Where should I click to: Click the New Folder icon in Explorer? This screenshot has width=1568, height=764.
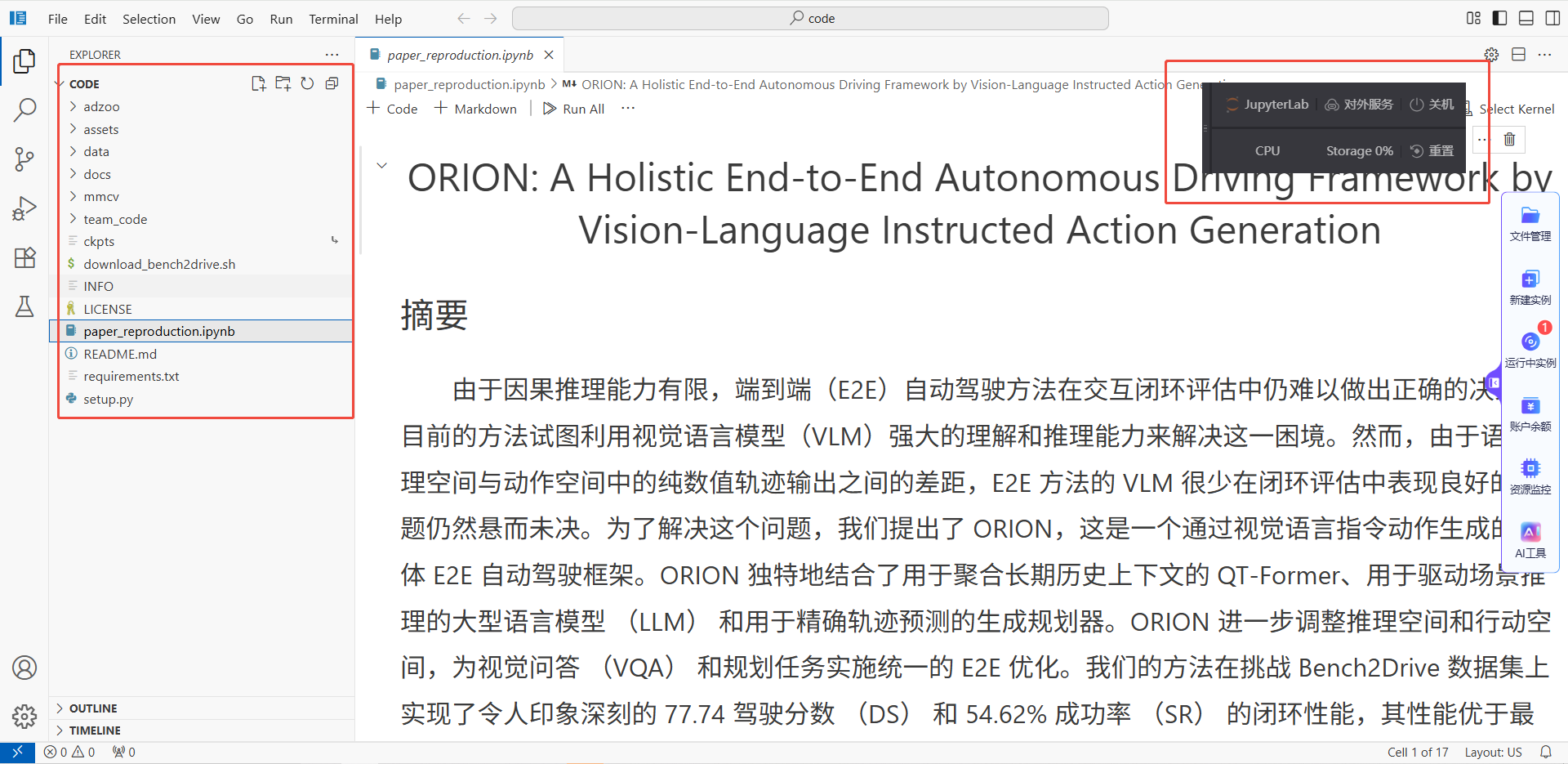pos(283,83)
